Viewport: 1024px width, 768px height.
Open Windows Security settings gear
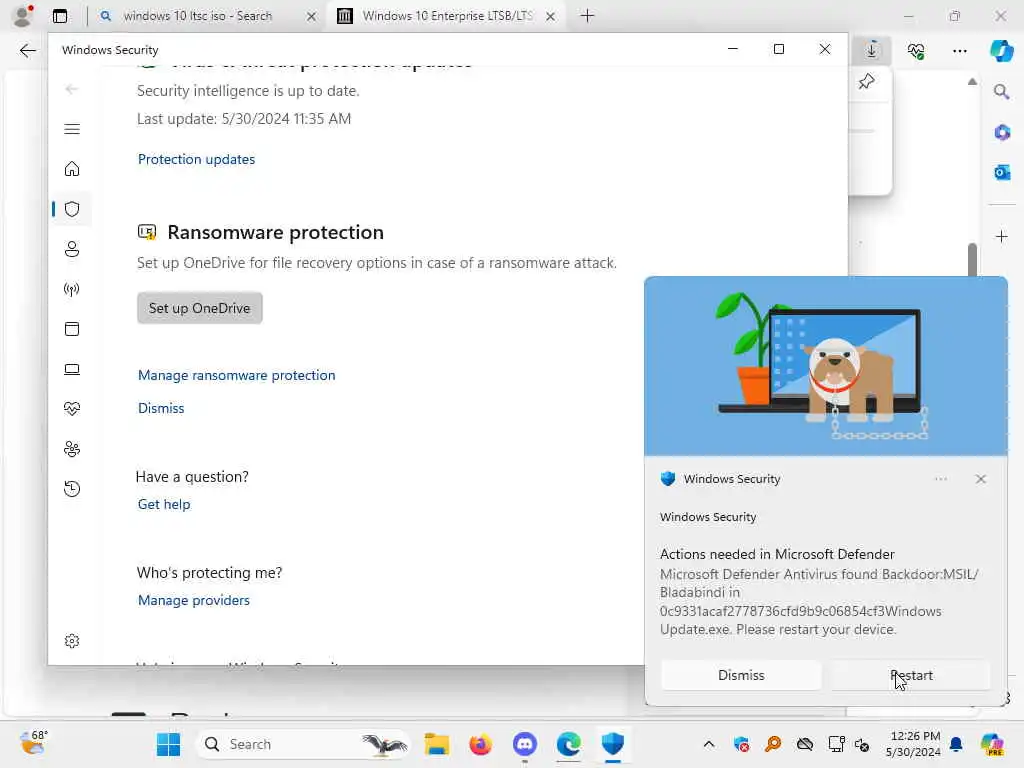[x=72, y=641]
